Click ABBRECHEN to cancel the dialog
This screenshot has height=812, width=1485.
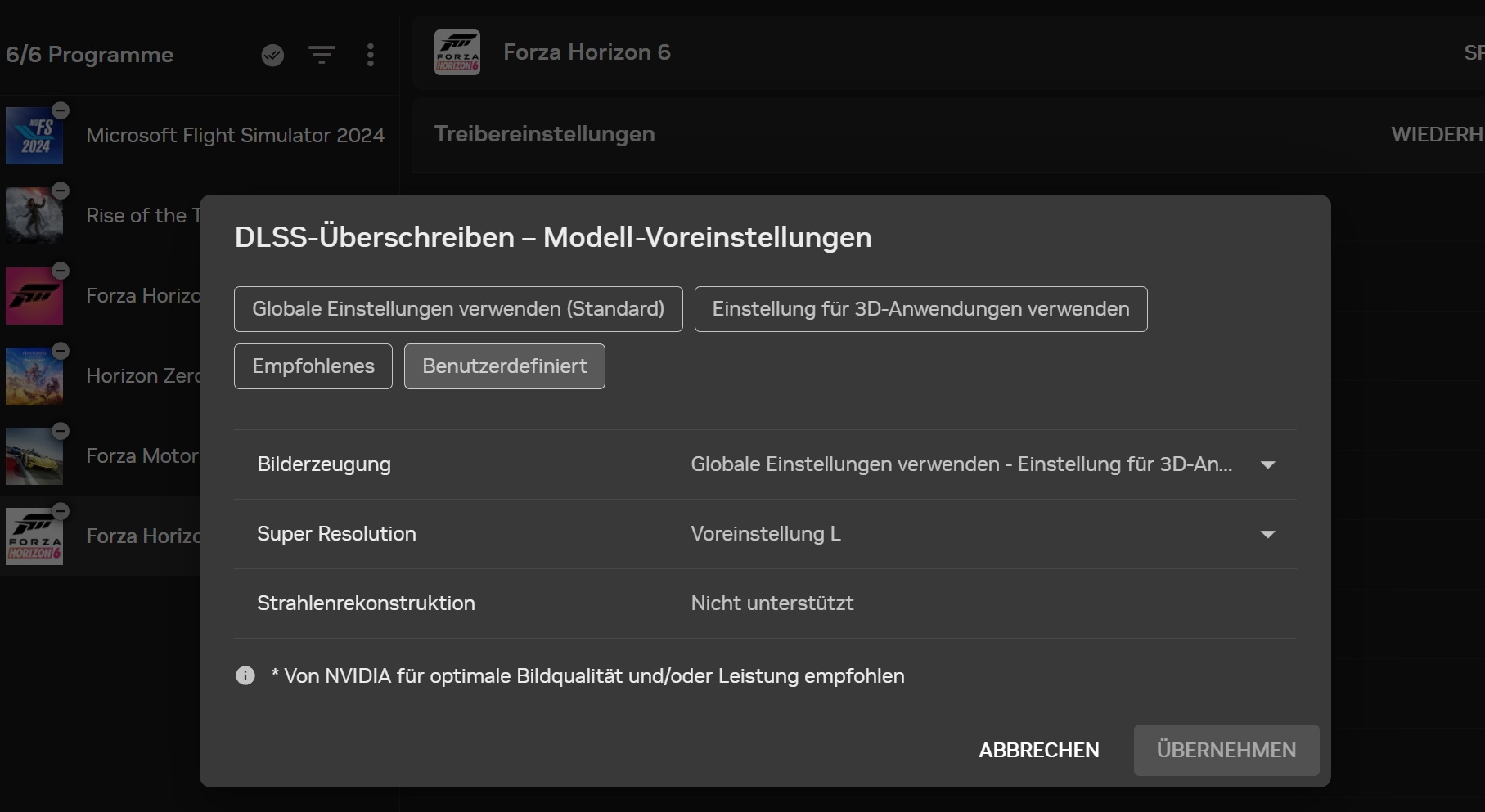pyautogui.click(x=1039, y=750)
